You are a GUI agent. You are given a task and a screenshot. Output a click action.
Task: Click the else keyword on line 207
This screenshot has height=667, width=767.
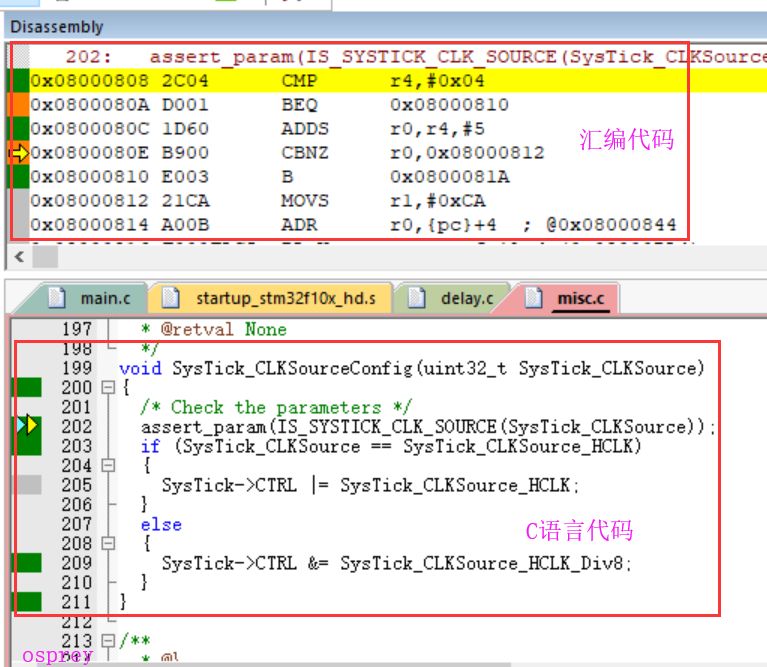click(161, 525)
